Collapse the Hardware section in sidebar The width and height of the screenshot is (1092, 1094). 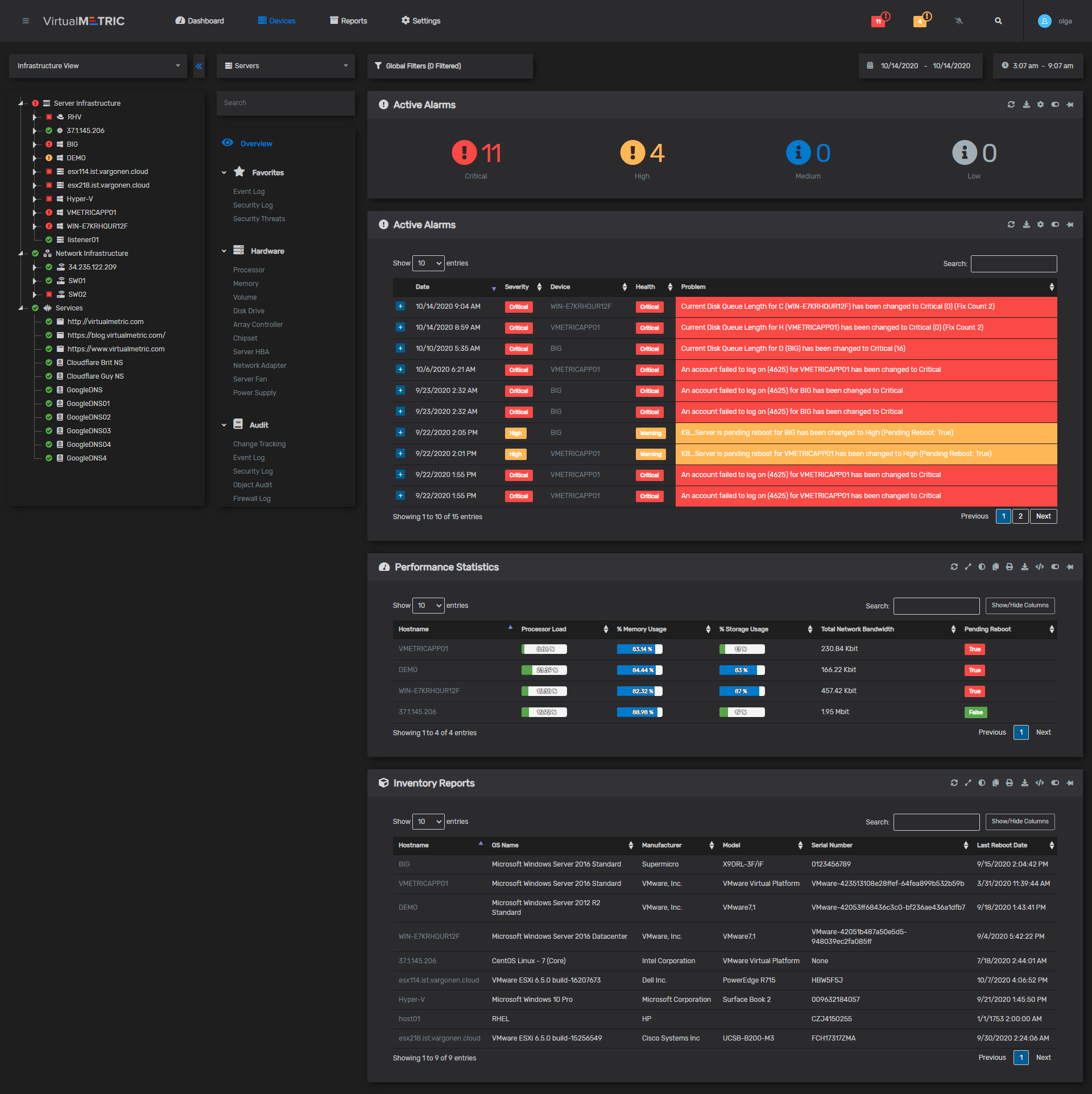click(x=224, y=251)
